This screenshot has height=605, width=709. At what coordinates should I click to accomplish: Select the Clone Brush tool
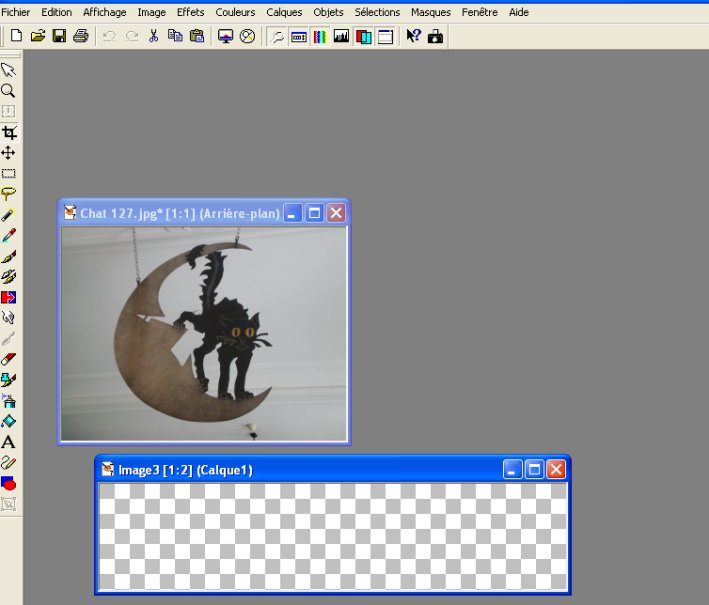[9, 276]
